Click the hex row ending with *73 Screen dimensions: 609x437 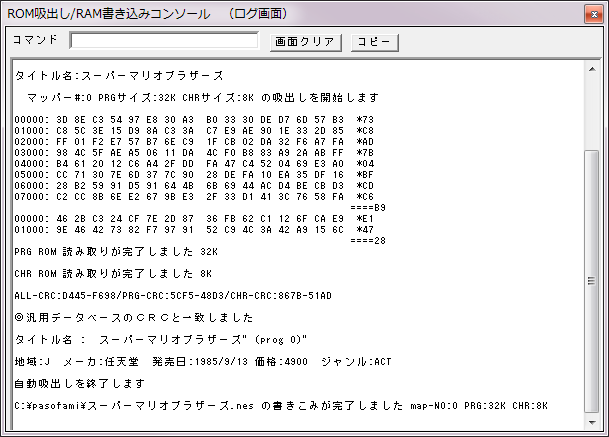point(194,120)
